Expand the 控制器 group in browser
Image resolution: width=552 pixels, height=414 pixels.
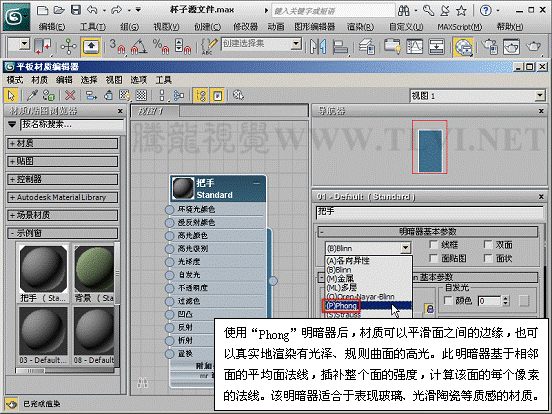(x=63, y=179)
